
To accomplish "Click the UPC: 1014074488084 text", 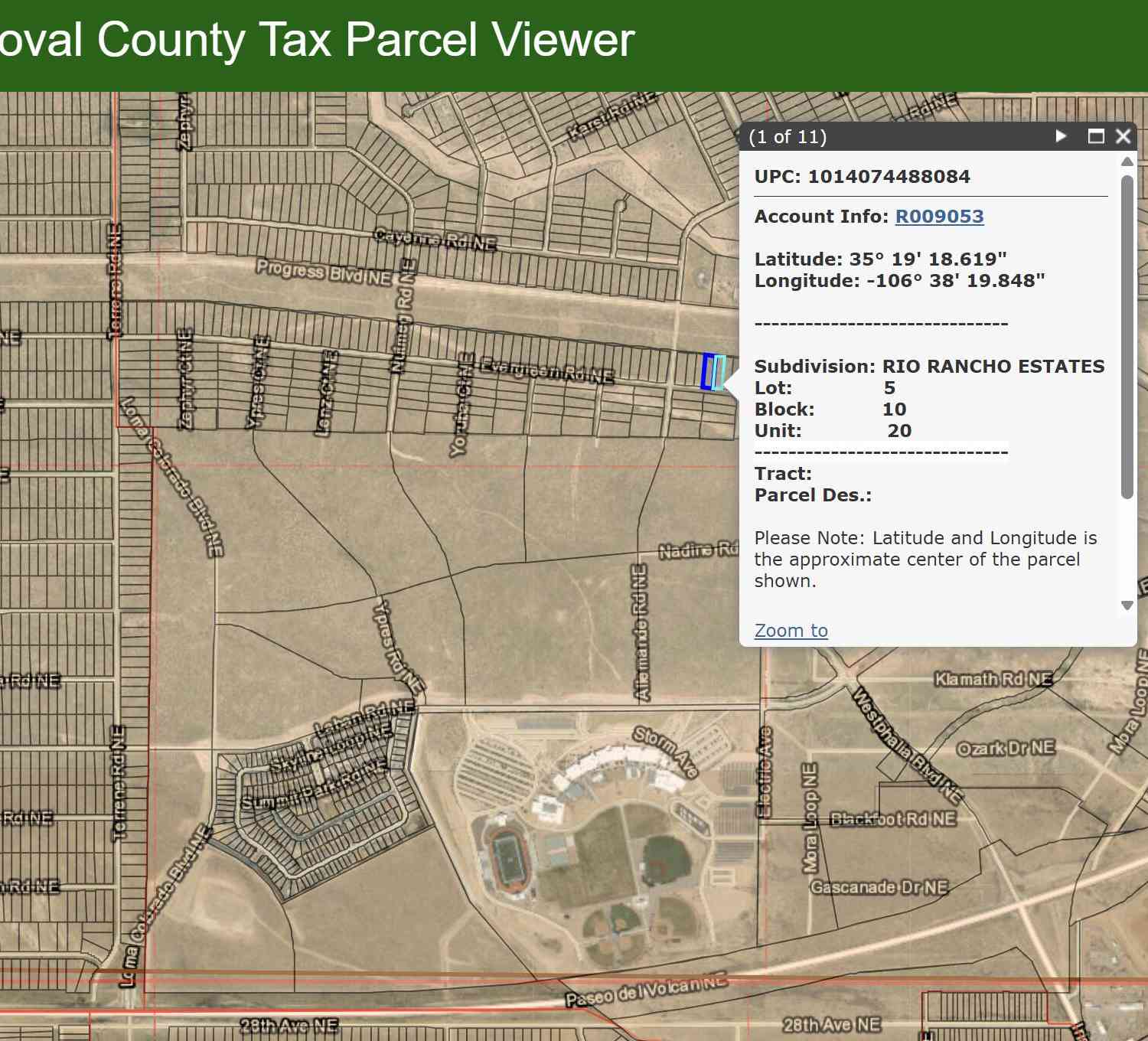I will click(x=862, y=177).
